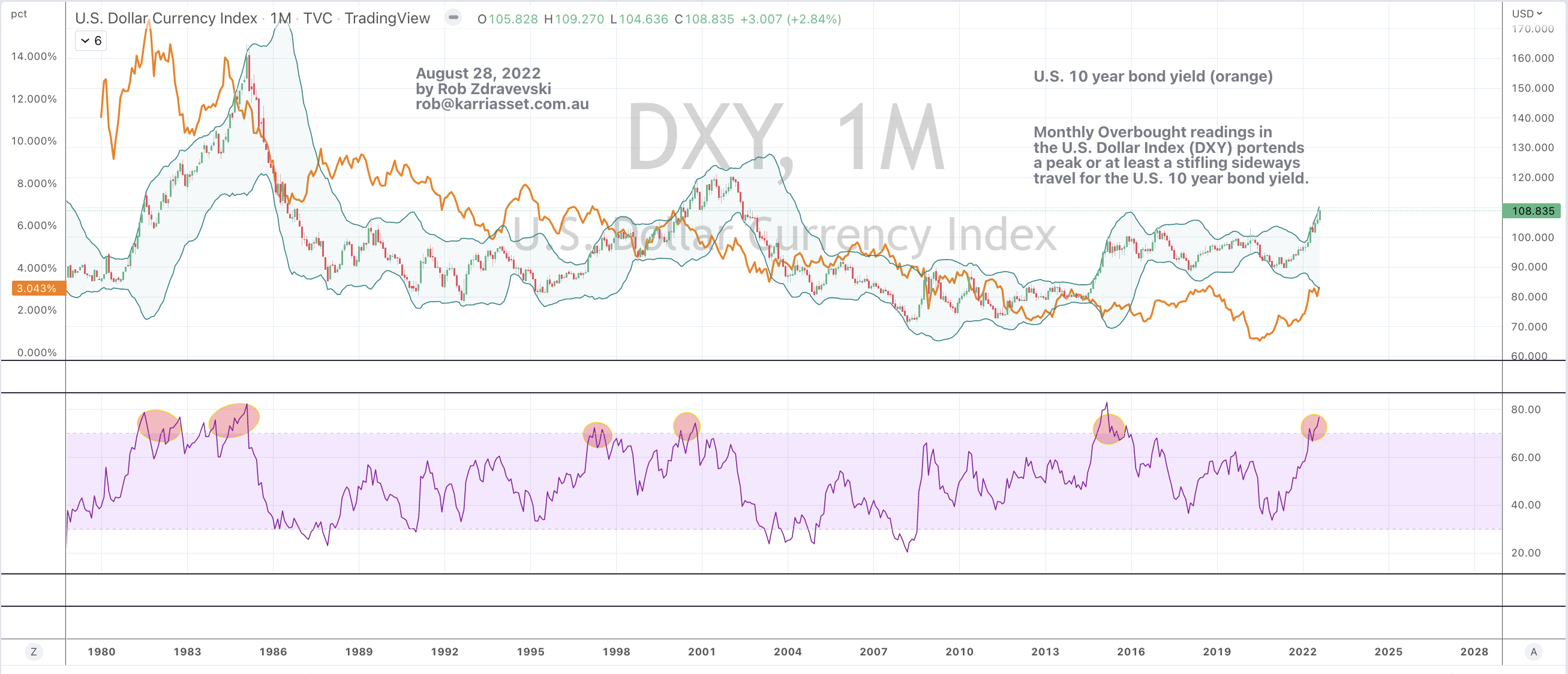Click the Z timezone button
Viewport: 1568px width, 674px height.
(x=34, y=651)
